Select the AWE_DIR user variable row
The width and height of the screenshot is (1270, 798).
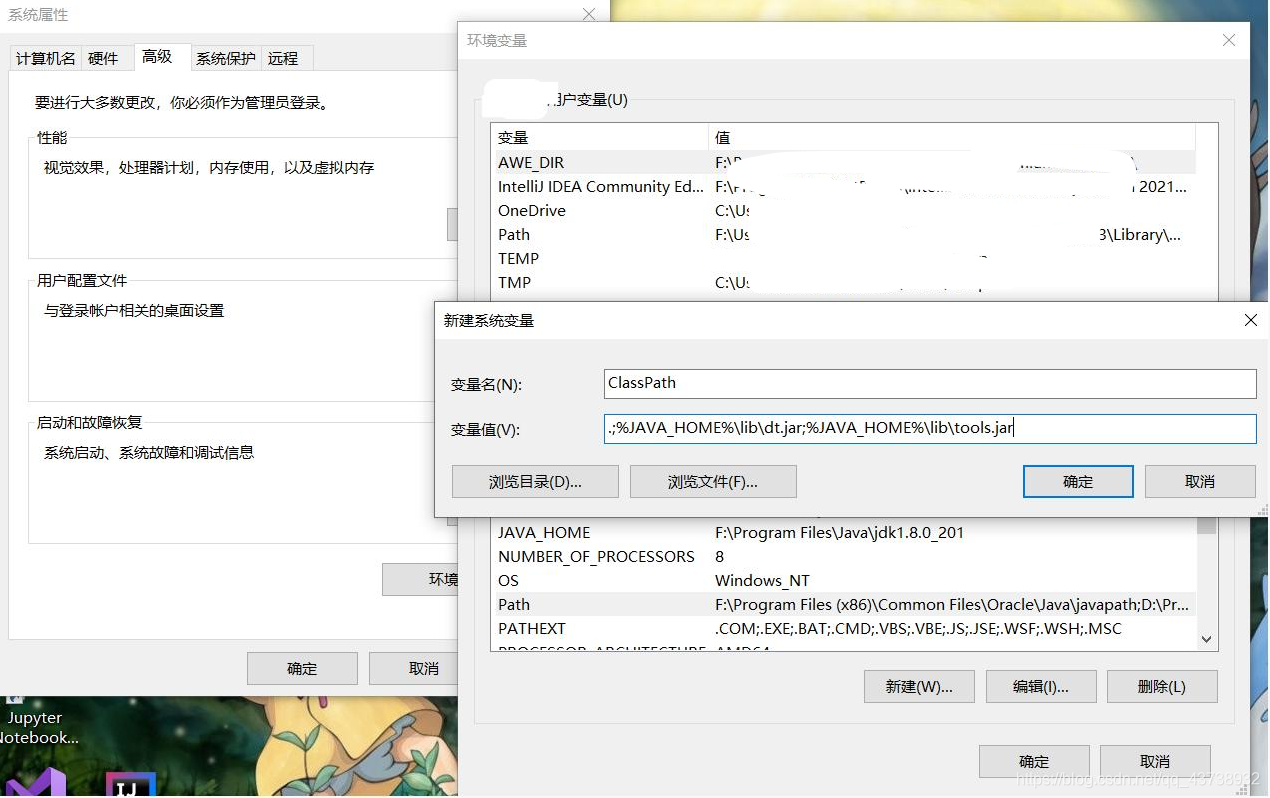point(844,162)
